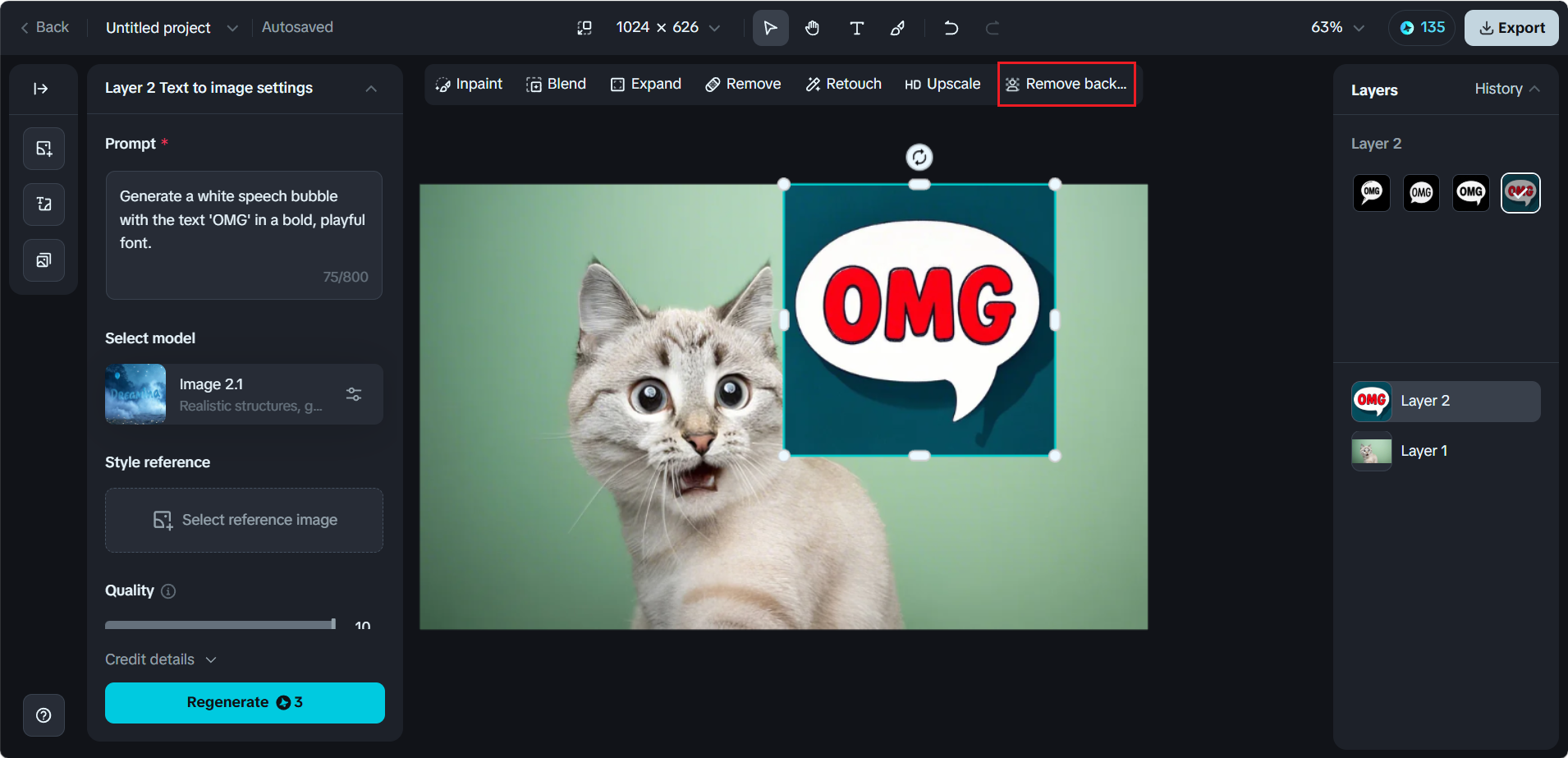Open the History tab

[x=1506, y=89]
